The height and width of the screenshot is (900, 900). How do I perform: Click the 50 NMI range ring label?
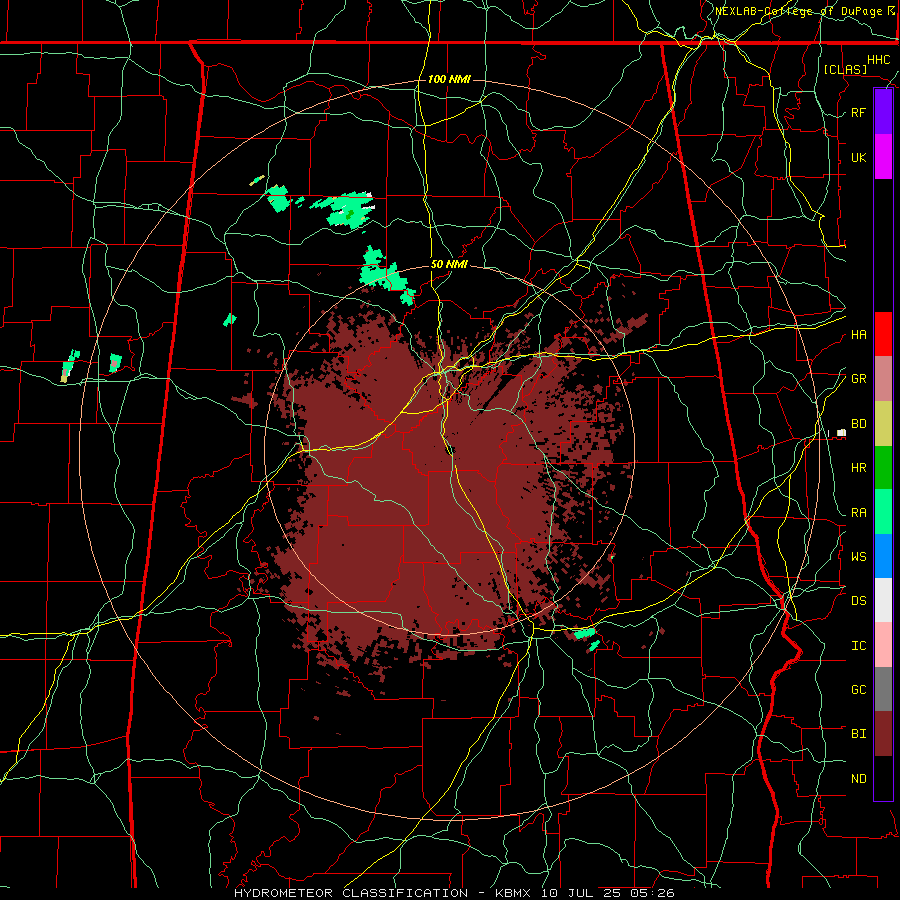coord(449,264)
